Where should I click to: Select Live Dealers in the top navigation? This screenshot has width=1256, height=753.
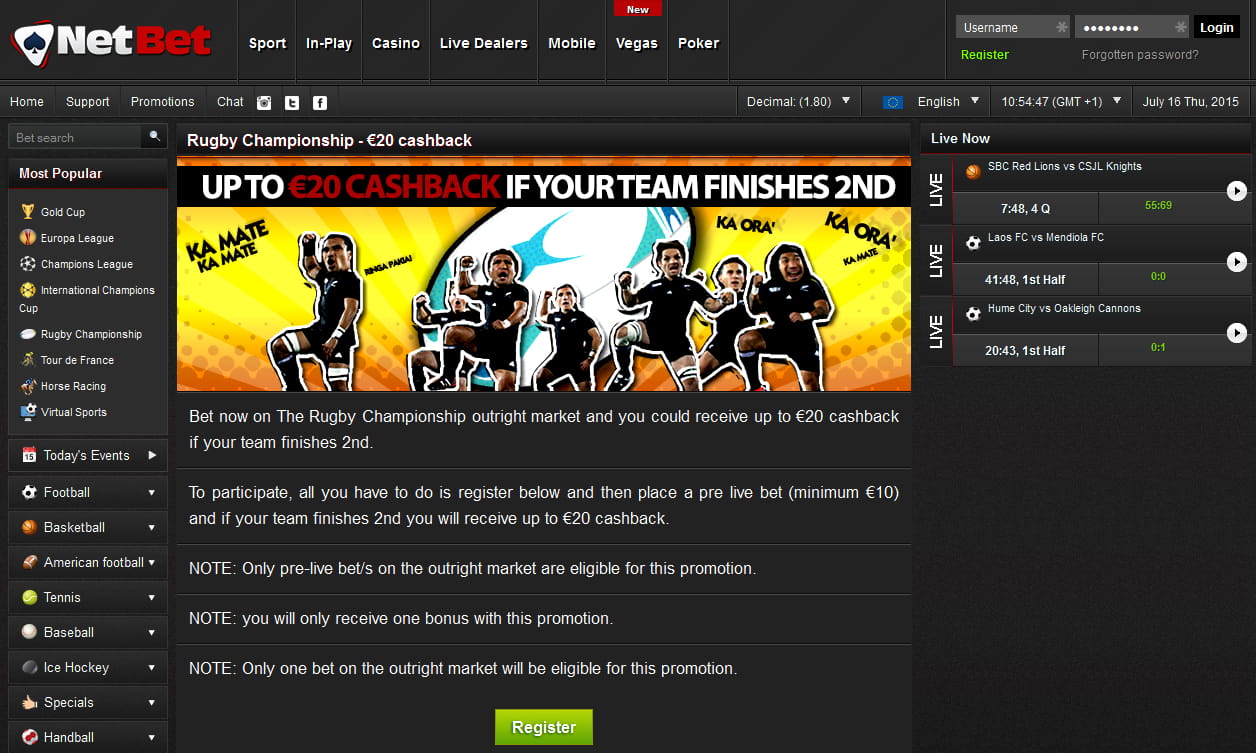484,43
